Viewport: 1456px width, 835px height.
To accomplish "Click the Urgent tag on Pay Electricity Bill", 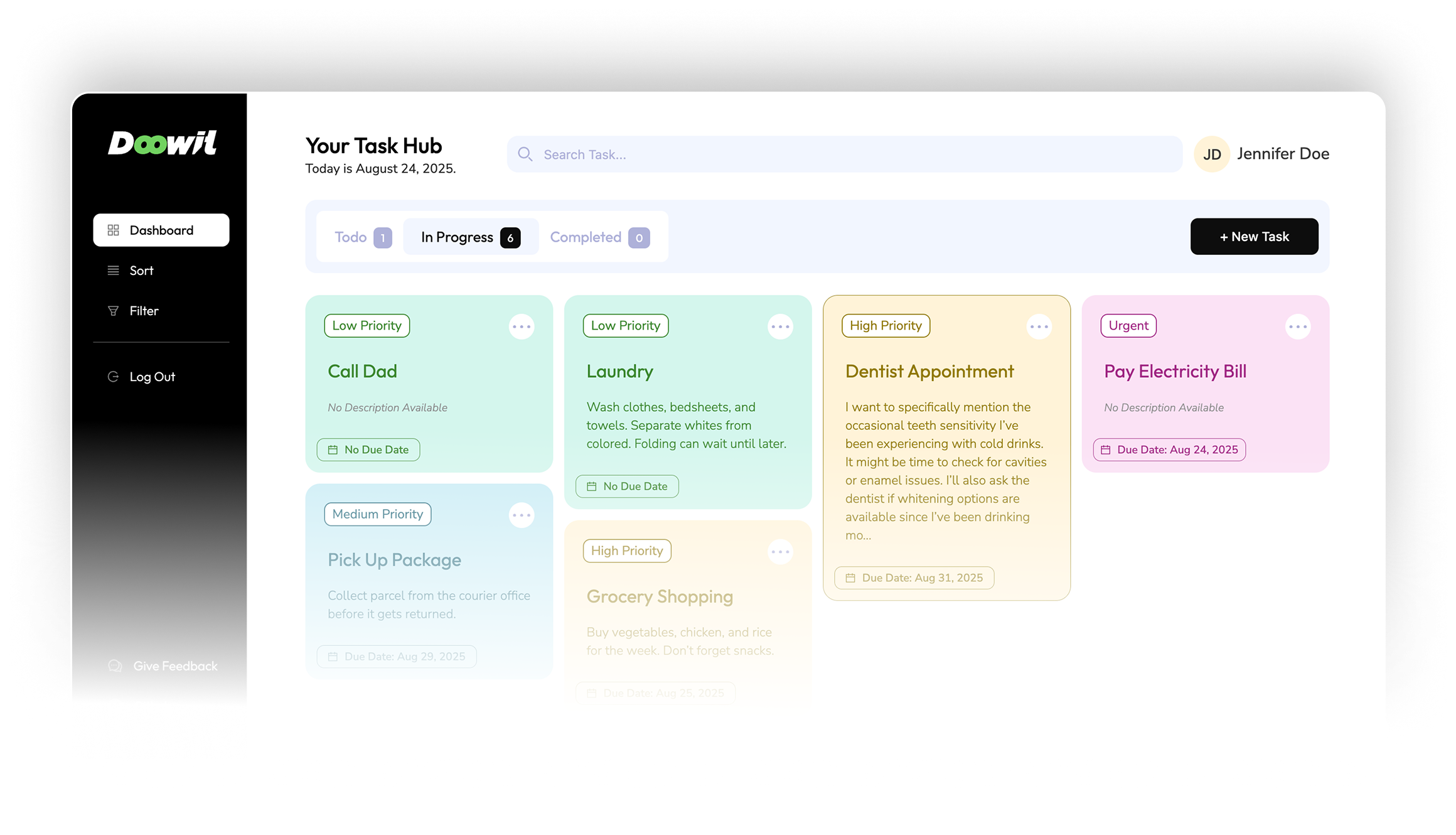I will point(1128,326).
